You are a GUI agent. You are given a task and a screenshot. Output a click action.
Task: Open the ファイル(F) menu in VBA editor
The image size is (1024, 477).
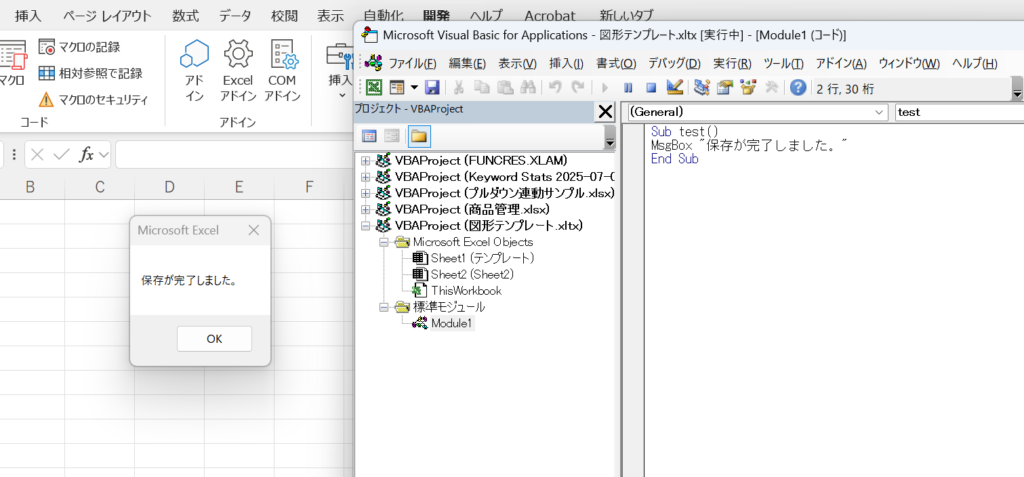coord(412,63)
